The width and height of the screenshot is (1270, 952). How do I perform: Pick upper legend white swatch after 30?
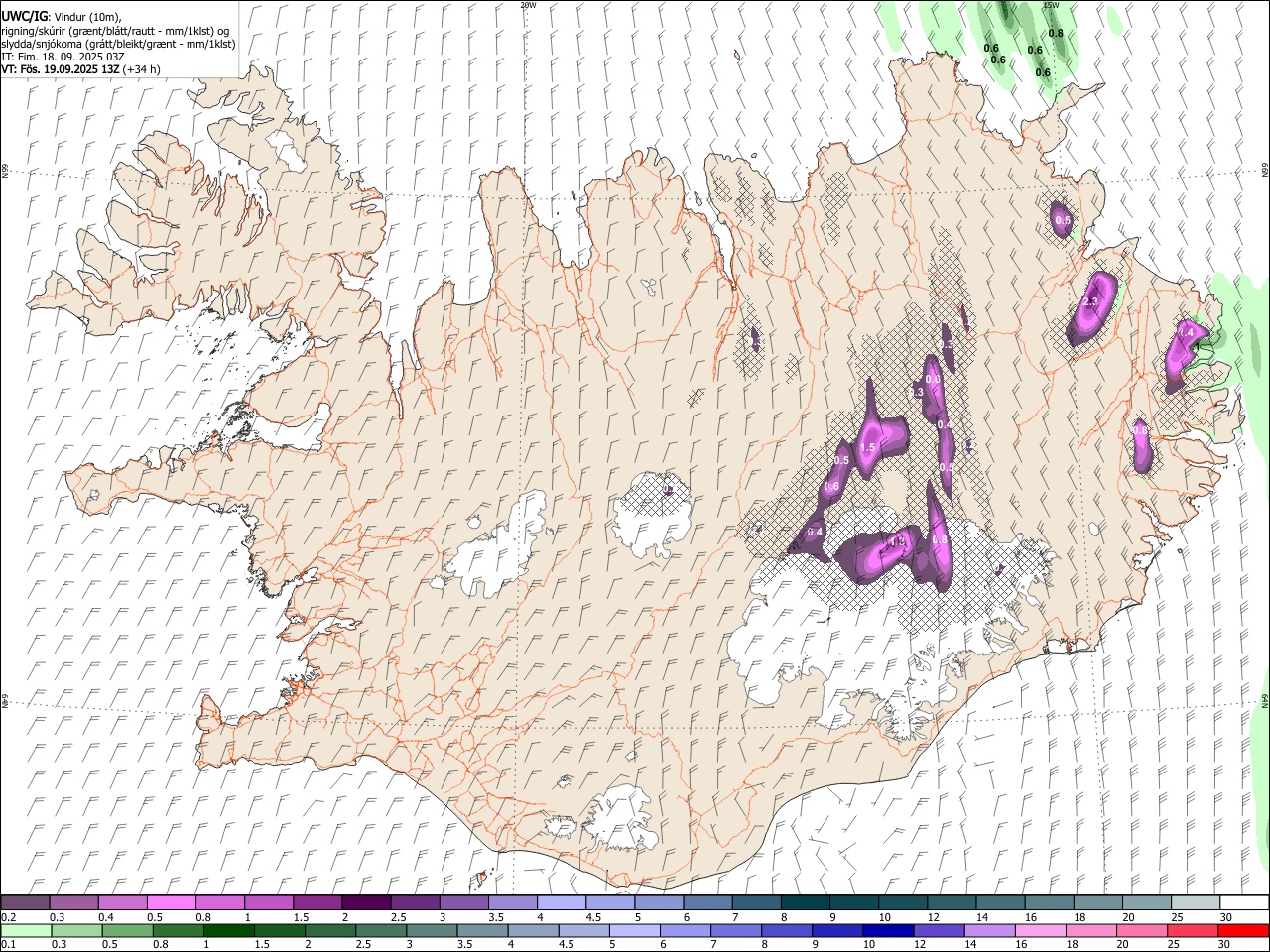coord(1244,902)
